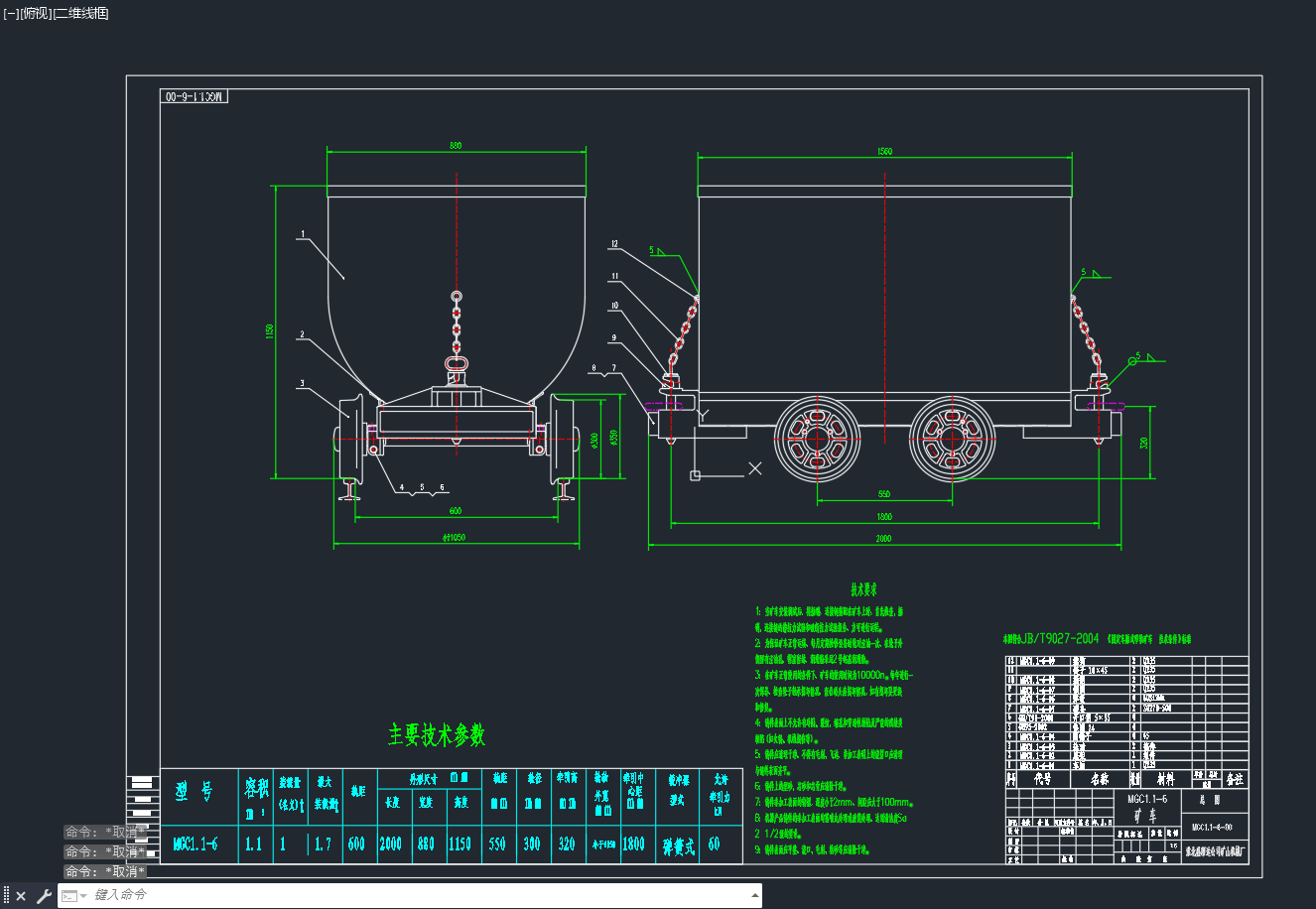This screenshot has width=1316, height=909.
Task: Select the 矿车 title block name
Action: (1147, 816)
